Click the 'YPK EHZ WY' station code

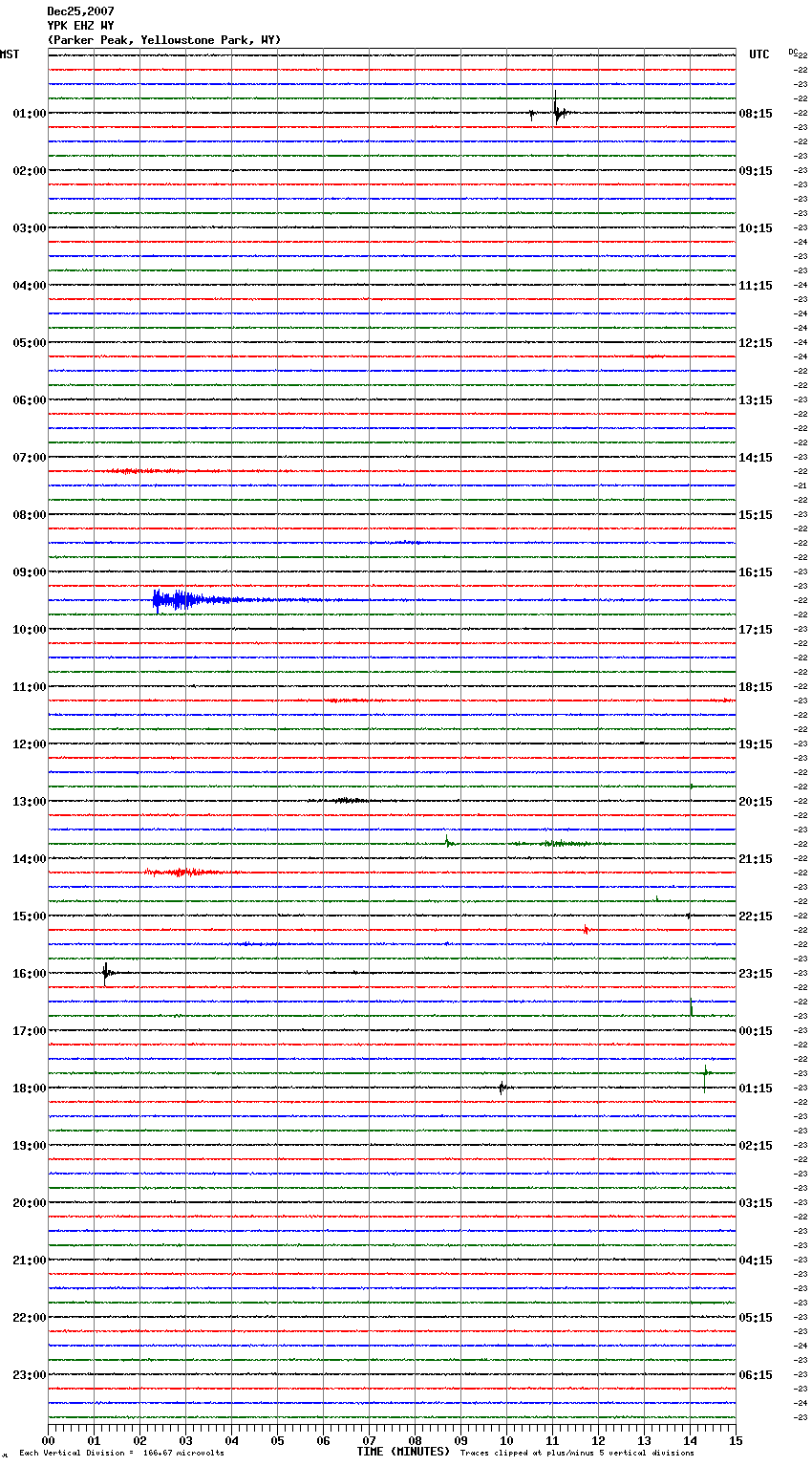coord(81,26)
